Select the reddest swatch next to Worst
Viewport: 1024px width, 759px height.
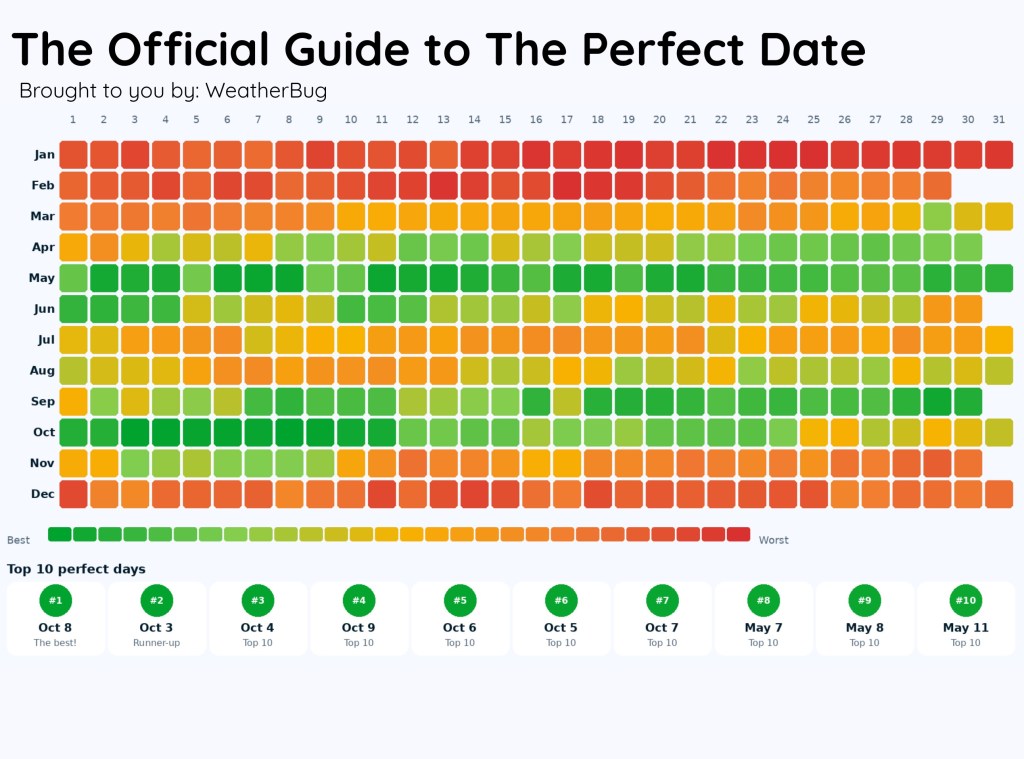[x=738, y=534]
